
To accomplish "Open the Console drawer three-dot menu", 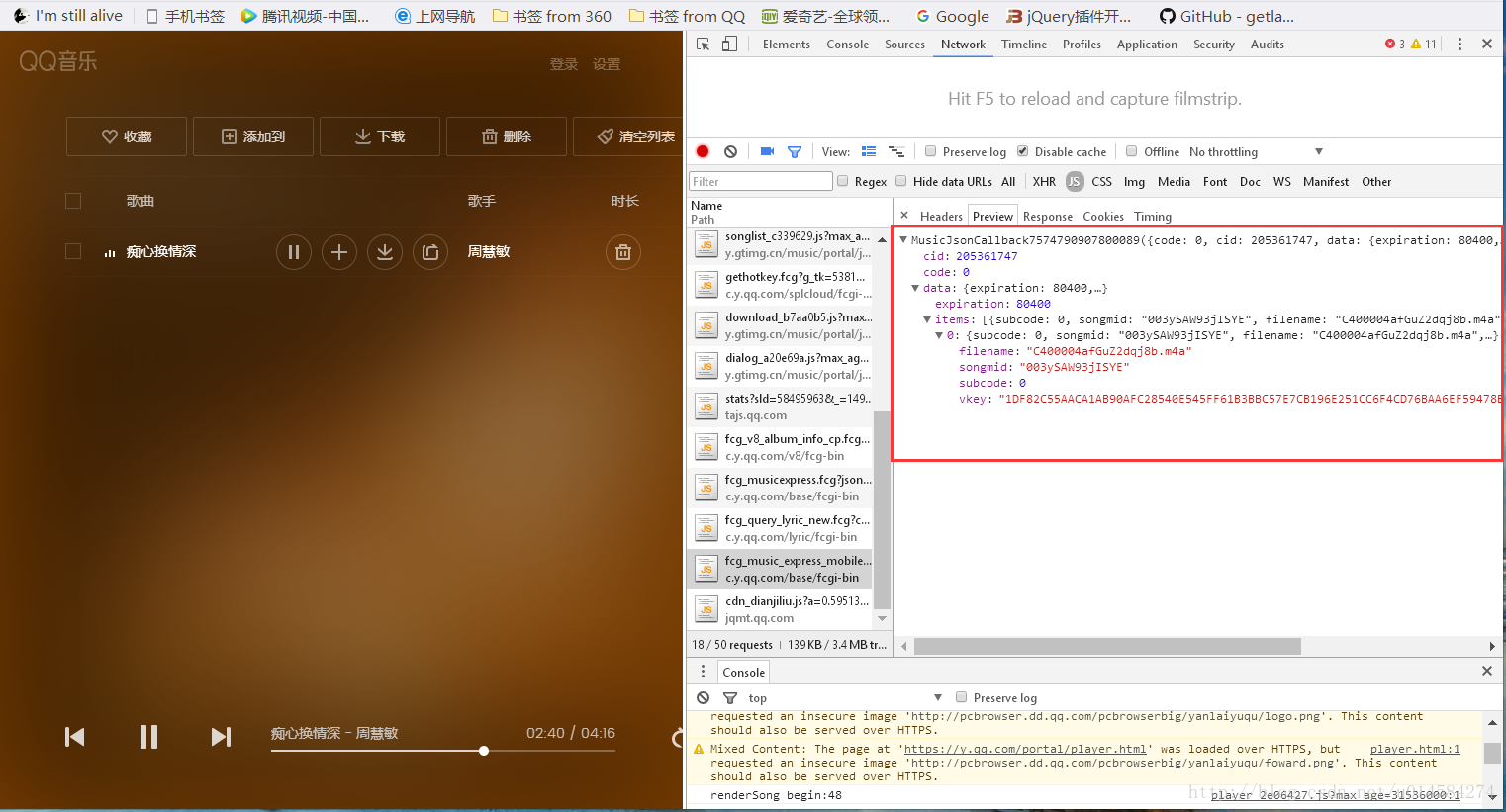I will pyautogui.click(x=704, y=672).
